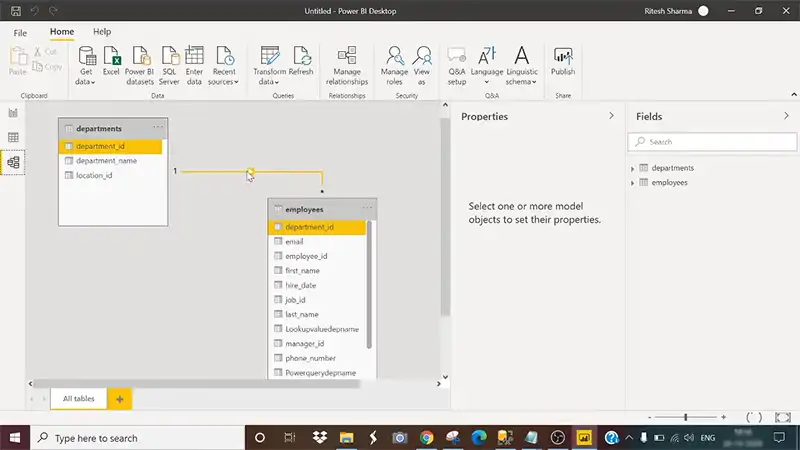Switch to Report view in sidebar
The width and height of the screenshot is (800, 450).
point(13,113)
